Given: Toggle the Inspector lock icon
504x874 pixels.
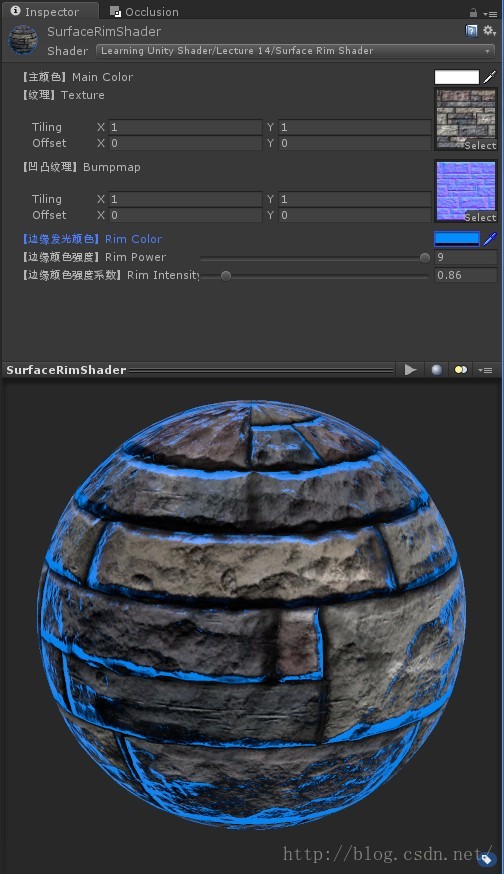Looking at the screenshot, I should point(473,12).
